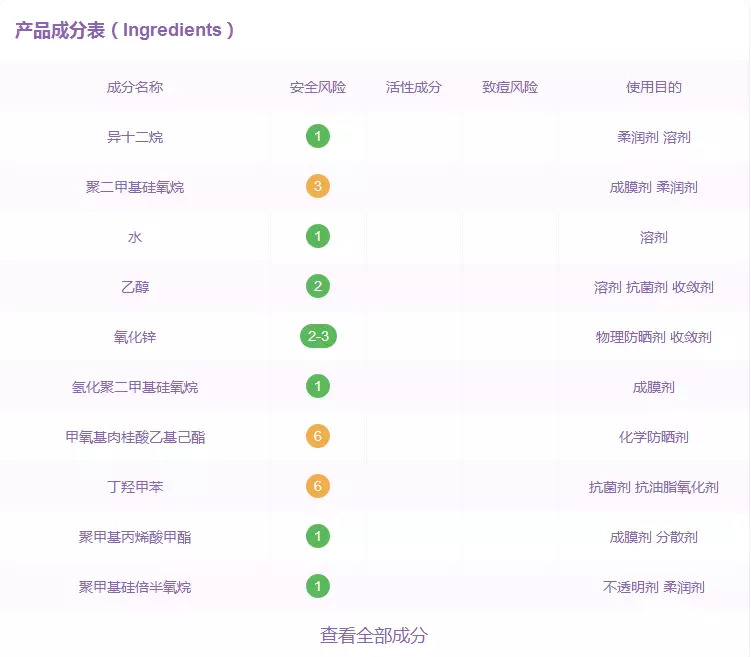
Task: Click the 致痘风险 column header
Action: (x=510, y=87)
